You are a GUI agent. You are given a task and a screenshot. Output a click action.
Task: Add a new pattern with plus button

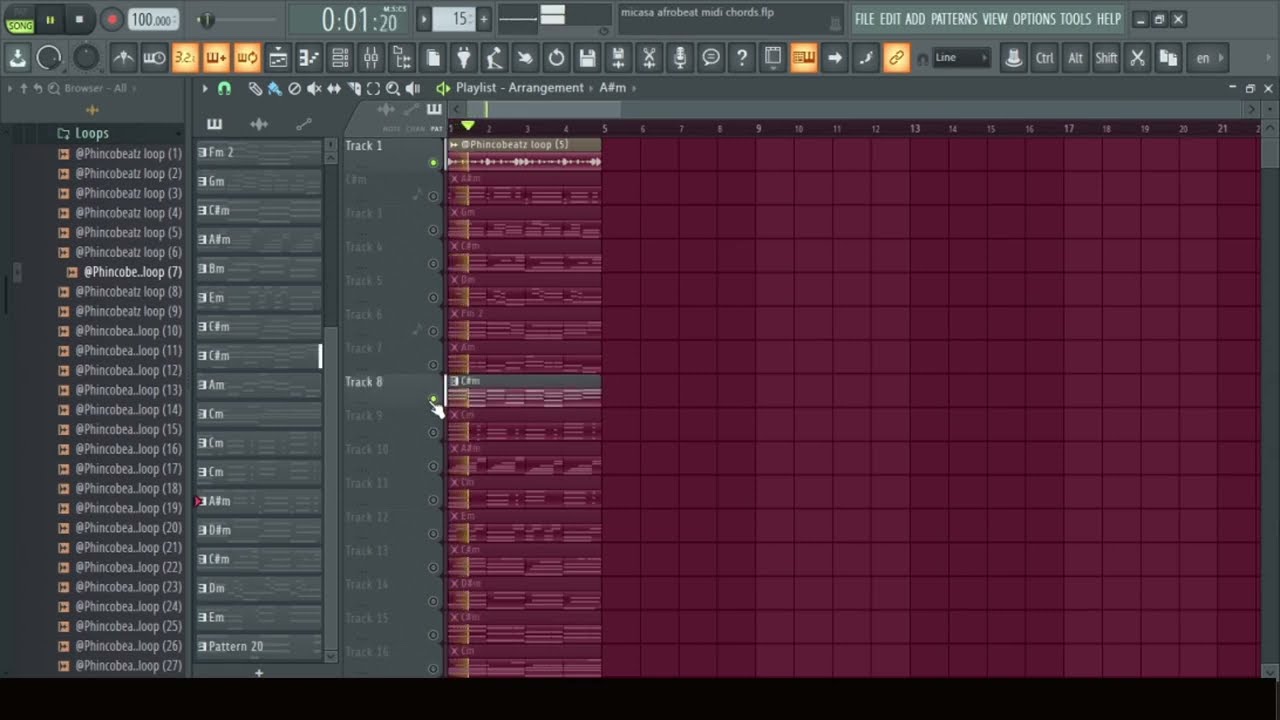pyautogui.click(x=483, y=19)
